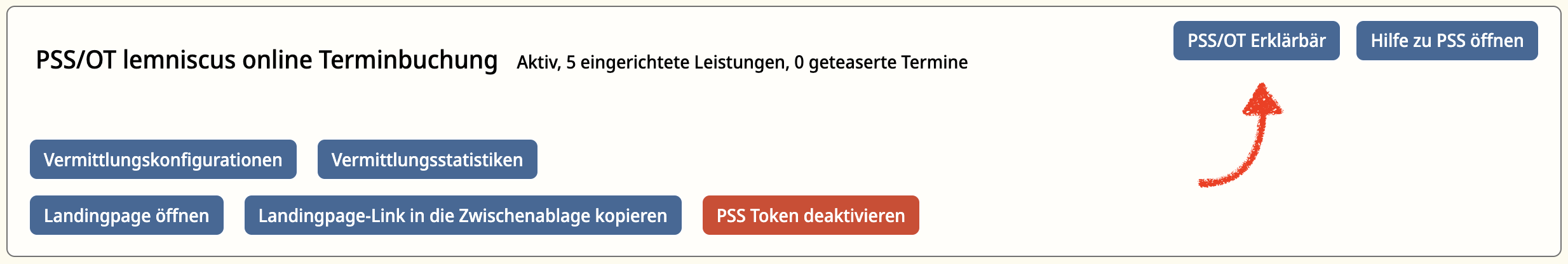1568x264 pixels.
Task: Open the PSS/OT Erklärbär explainer
Action: [1257, 41]
